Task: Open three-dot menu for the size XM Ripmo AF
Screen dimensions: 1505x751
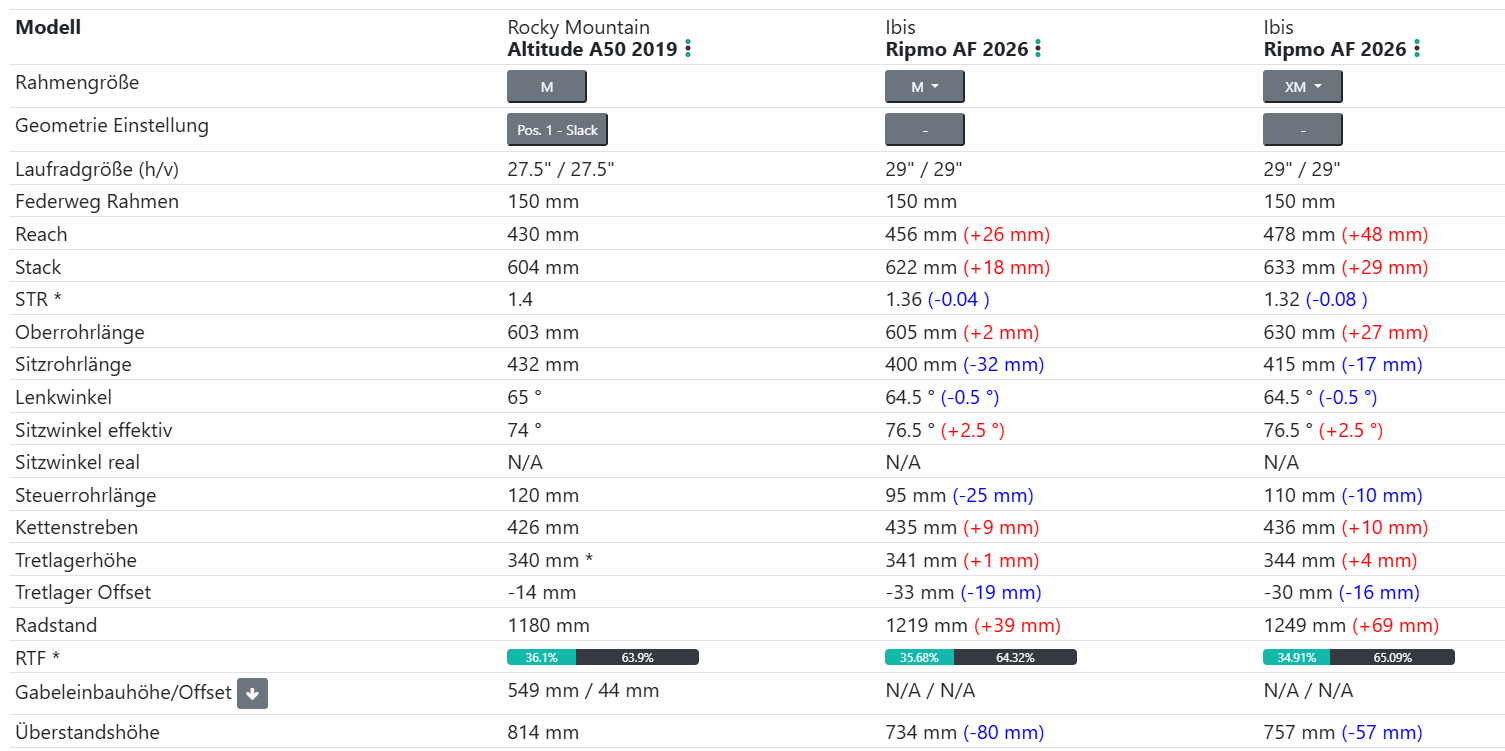Action: coord(1417,48)
